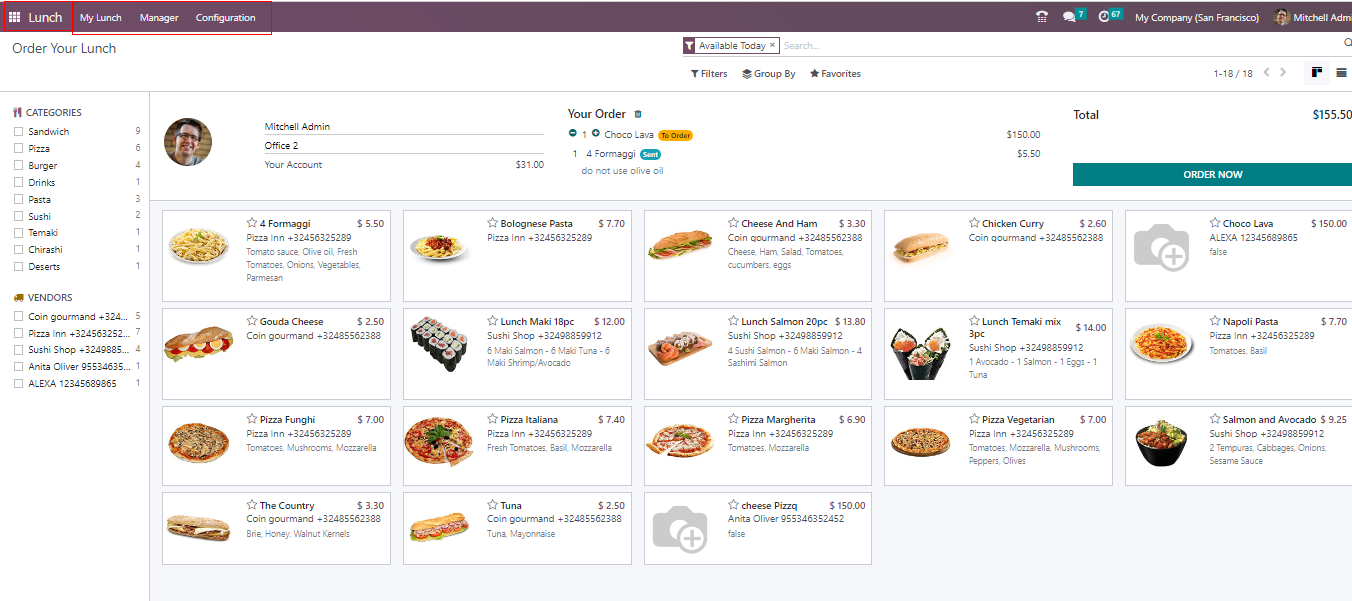Open the activities clock icon

click(x=1104, y=17)
